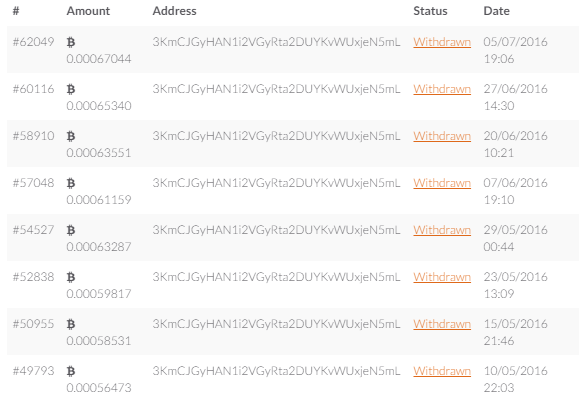The width and height of the screenshot is (588, 402).
Task: Click Withdrawn status dated 15/05/2016
Action: [x=442, y=324]
